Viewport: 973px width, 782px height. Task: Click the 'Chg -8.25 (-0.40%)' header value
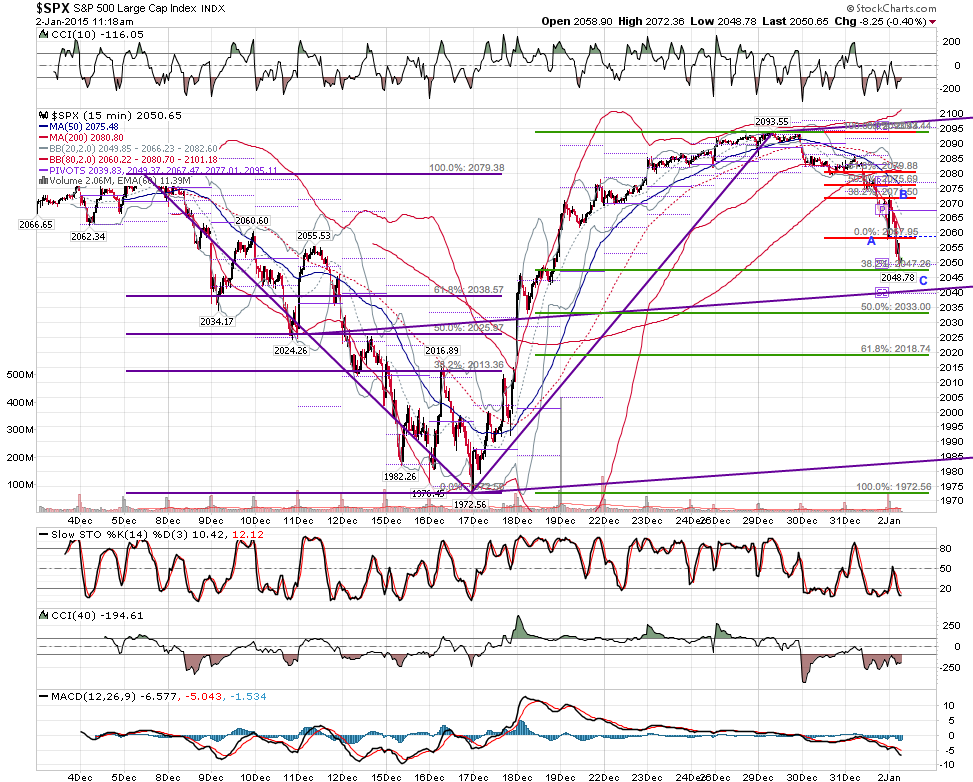pos(881,21)
